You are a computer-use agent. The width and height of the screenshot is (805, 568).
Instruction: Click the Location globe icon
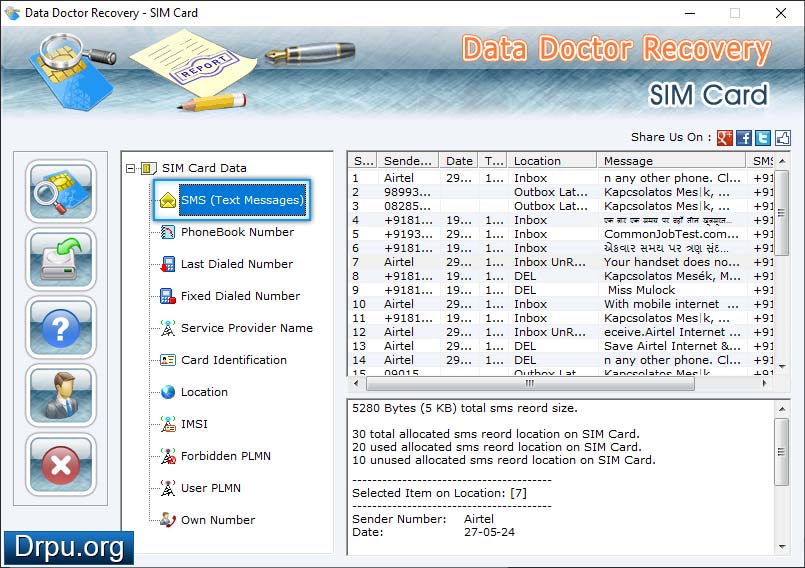click(167, 392)
